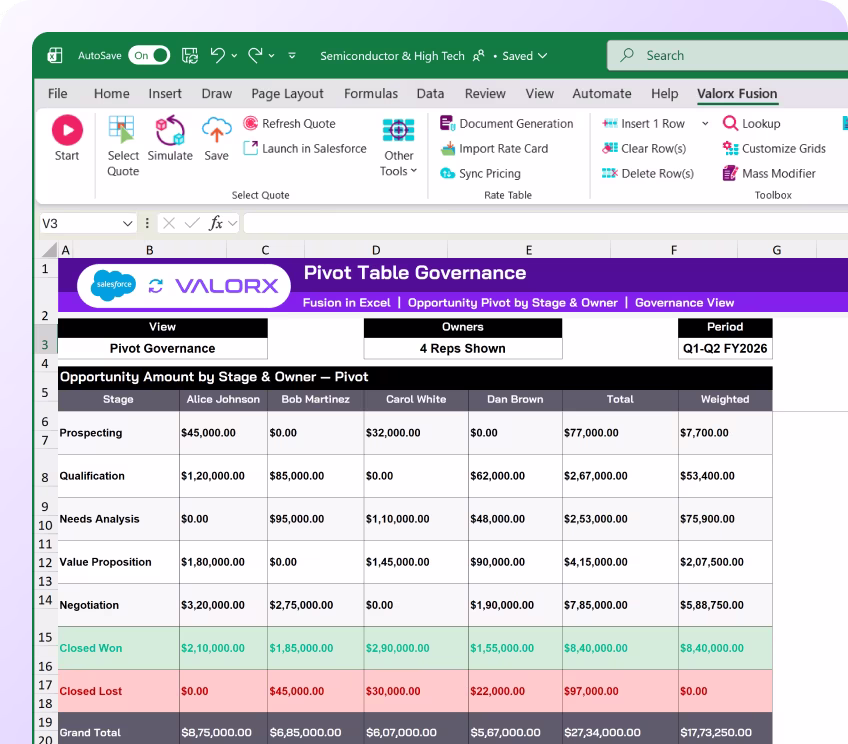
Task: Click Alice Johnson column header
Action: coord(223,399)
